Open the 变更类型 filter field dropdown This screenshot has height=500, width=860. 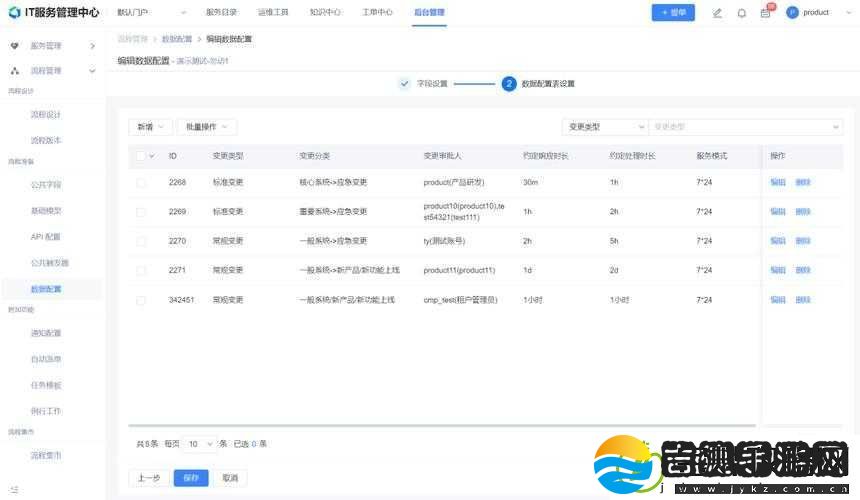605,127
